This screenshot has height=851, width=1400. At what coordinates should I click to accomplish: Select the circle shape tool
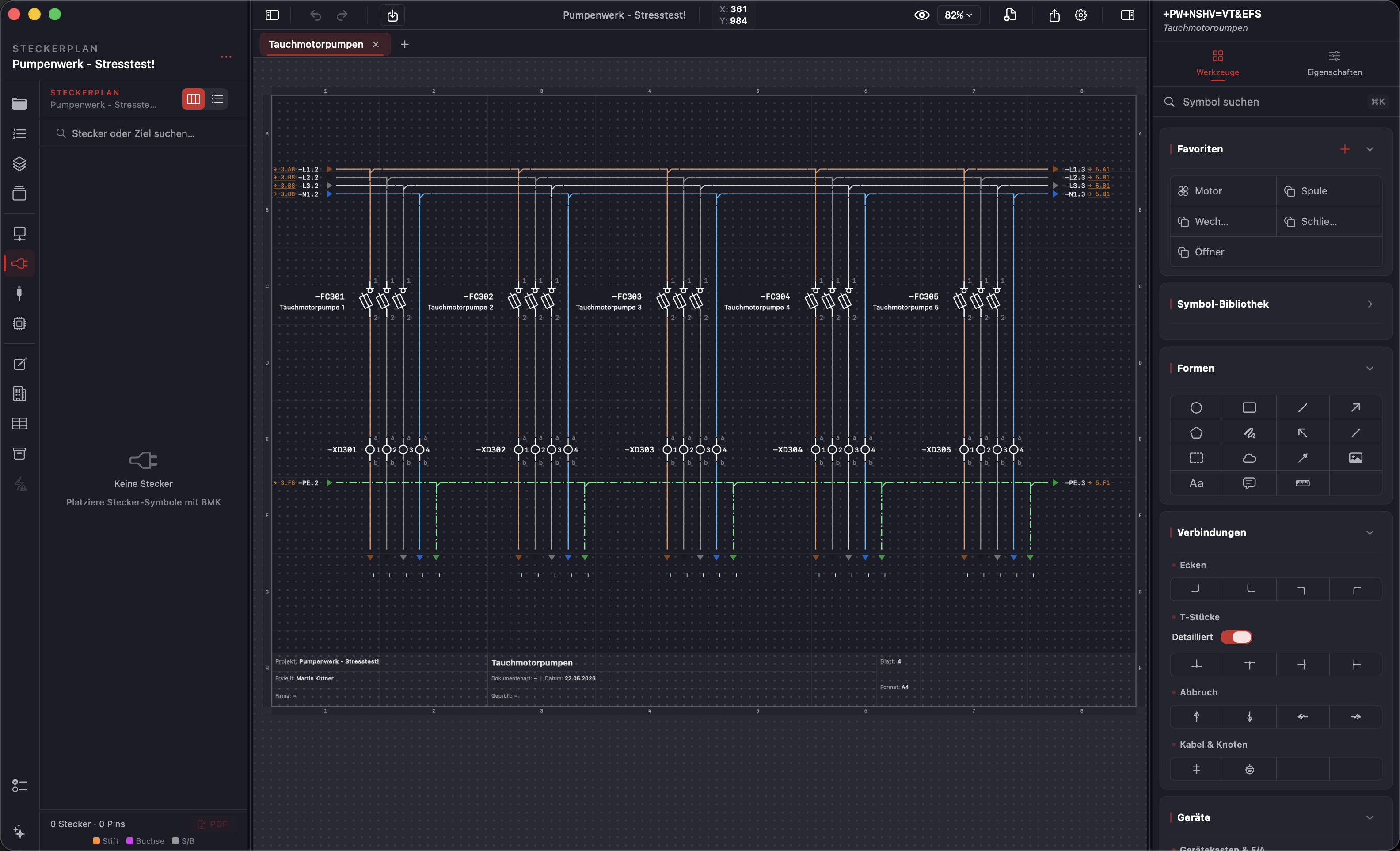pos(1196,408)
